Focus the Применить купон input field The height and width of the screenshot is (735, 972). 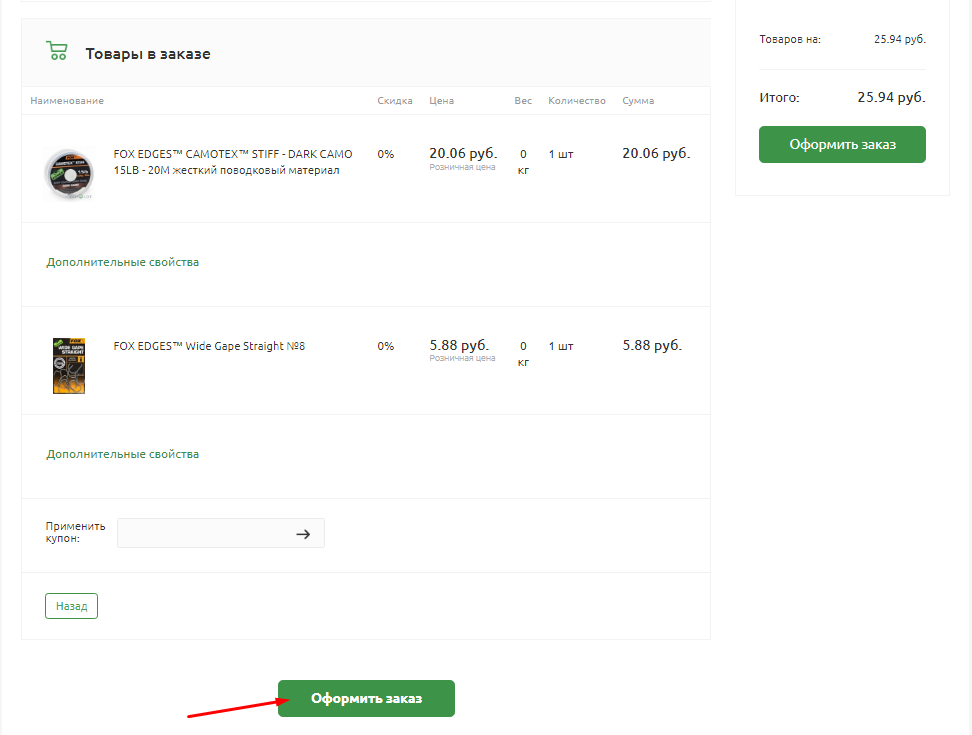pos(221,533)
